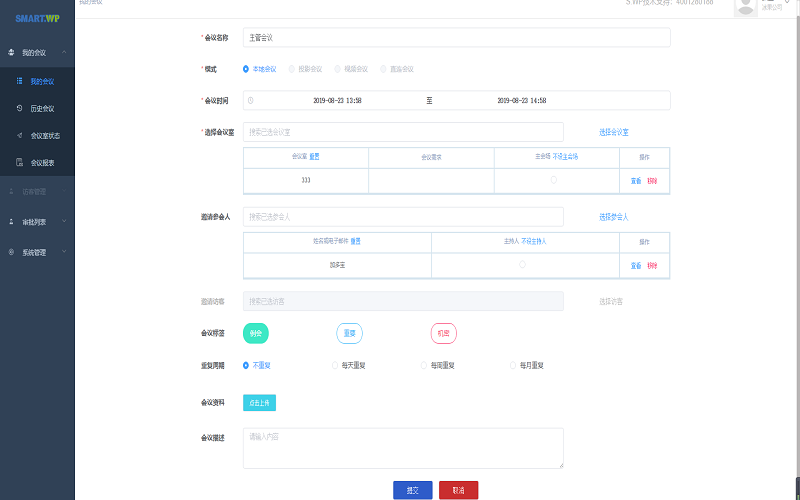Select the 每周重复 repeat radio
Screen dimensions: 800x500
click(x=423, y=365)
